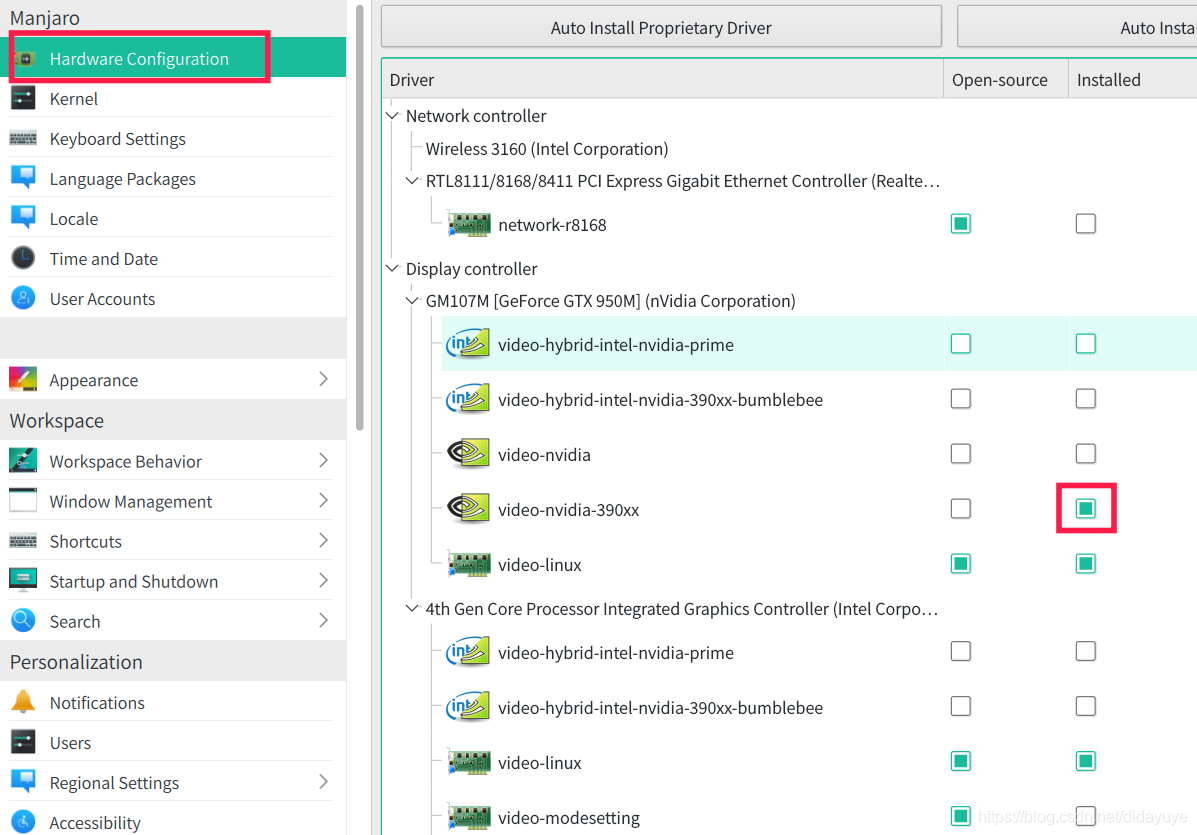
Task: Toggle Open-source checkbox for video-nvidia-390xx
Action: [960, 508]
